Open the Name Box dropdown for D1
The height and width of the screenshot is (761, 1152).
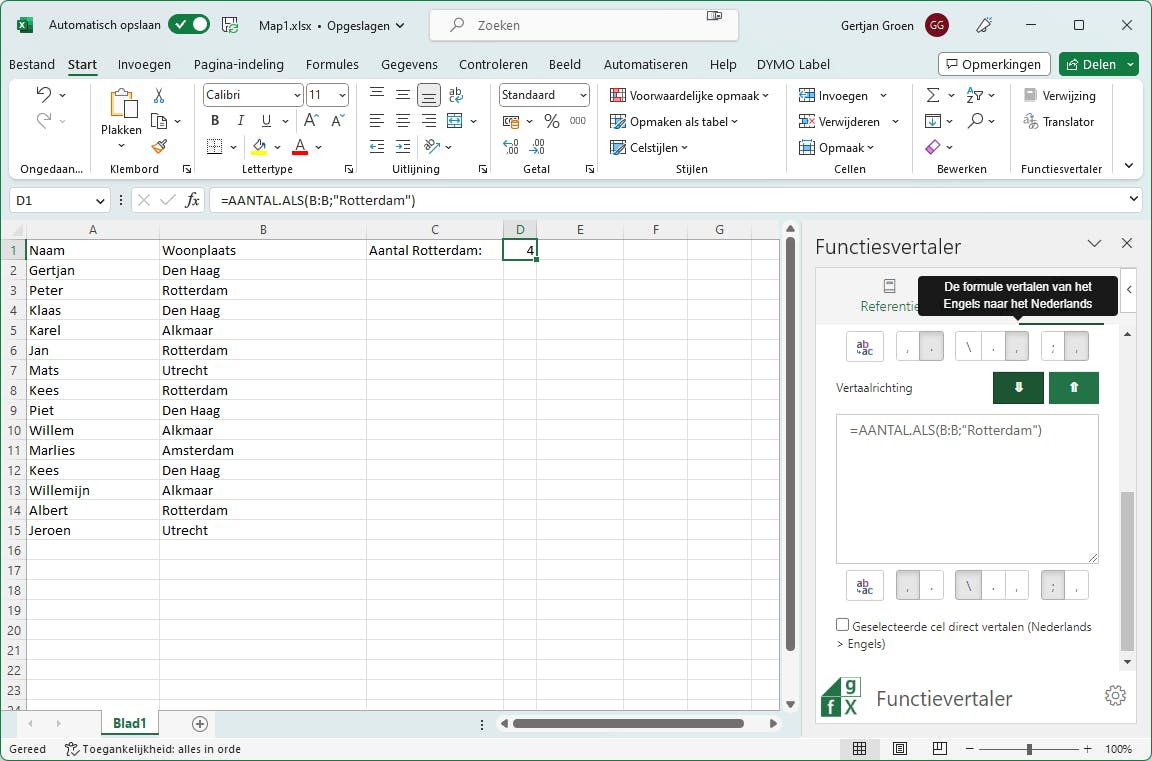pos(100,201)
